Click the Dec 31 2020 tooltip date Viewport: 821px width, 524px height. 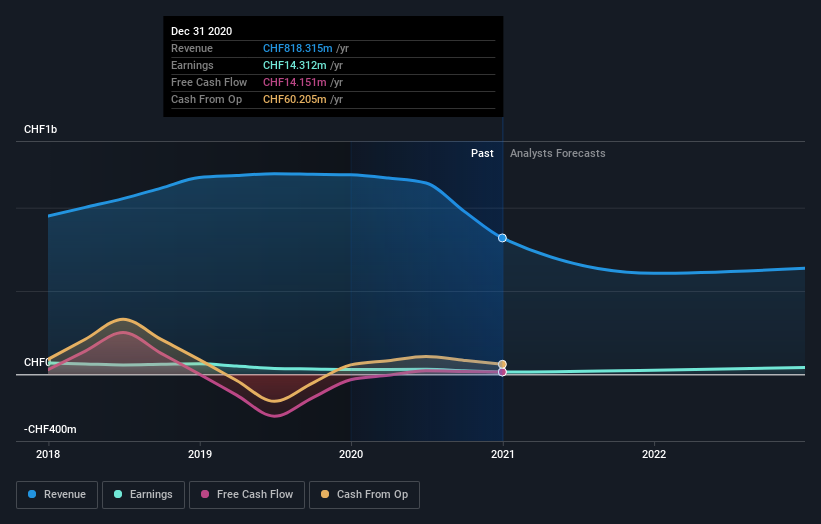(202, 31)
